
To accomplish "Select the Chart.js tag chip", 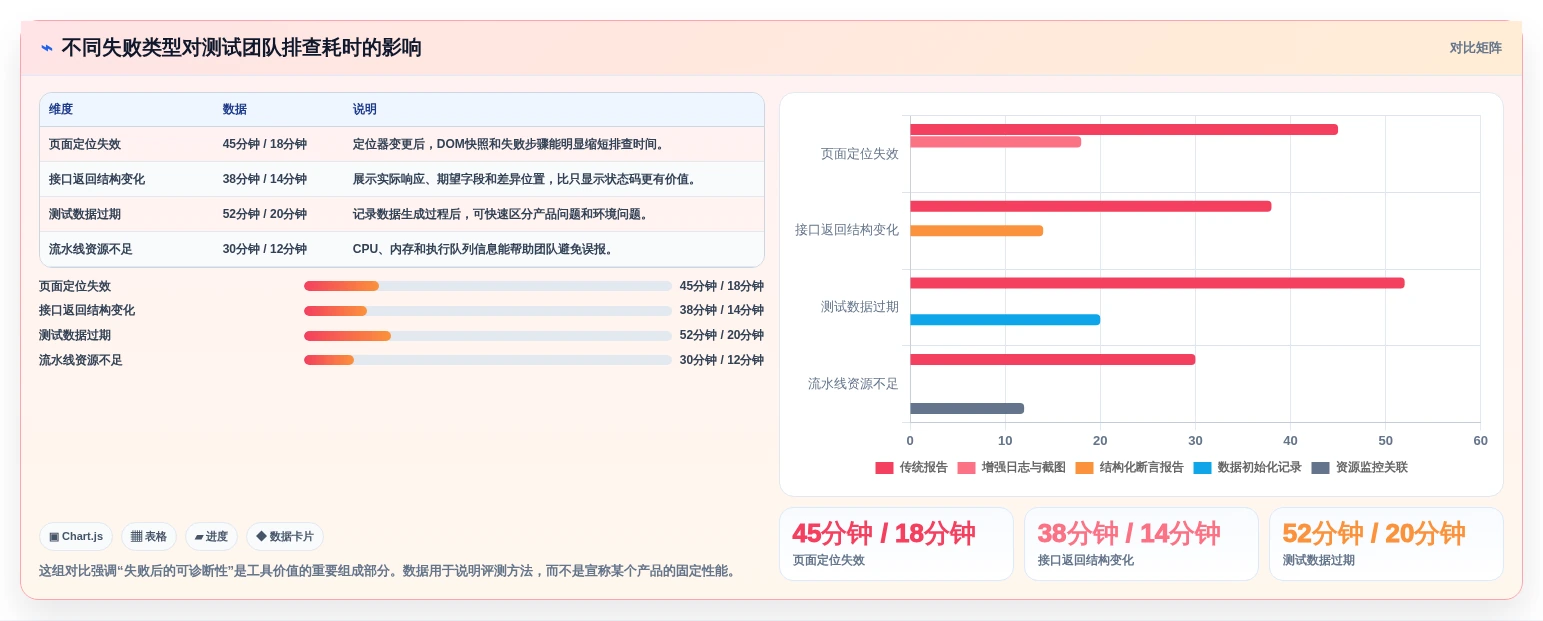I will (x=76, y=537).
